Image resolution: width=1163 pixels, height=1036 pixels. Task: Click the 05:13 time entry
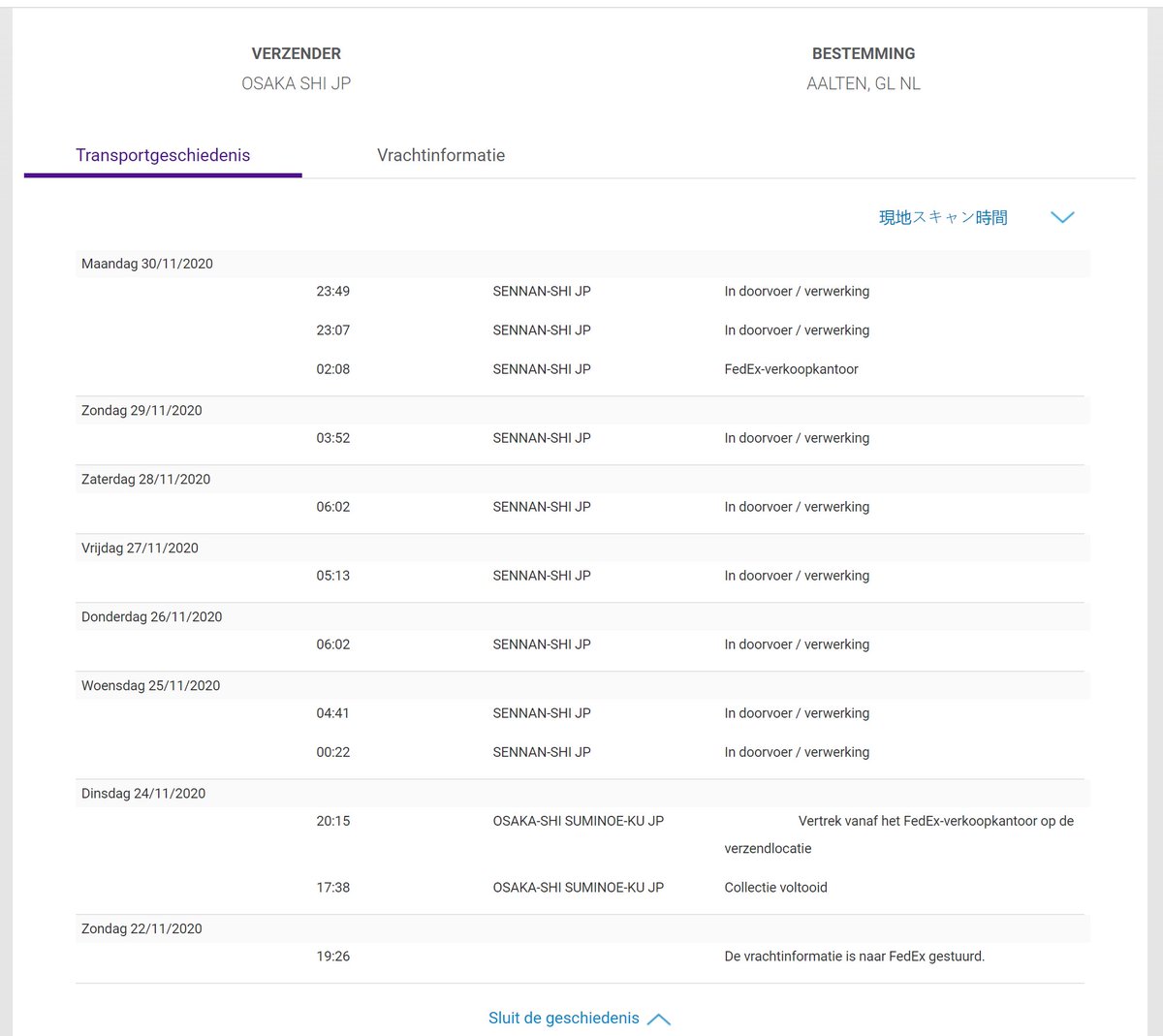(x=333, y=575)
